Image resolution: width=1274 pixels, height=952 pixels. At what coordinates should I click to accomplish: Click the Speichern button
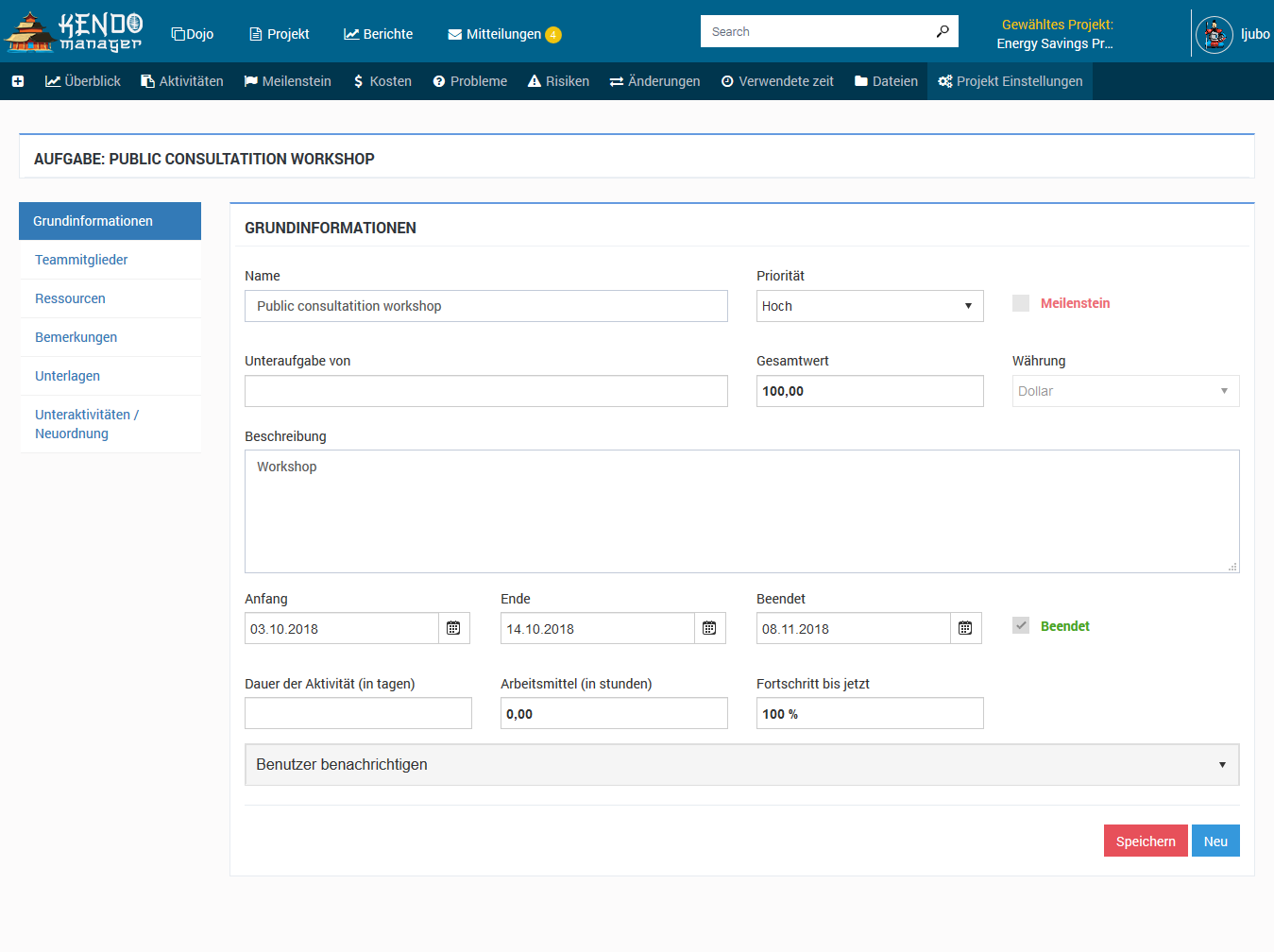tap(1146, 841)
